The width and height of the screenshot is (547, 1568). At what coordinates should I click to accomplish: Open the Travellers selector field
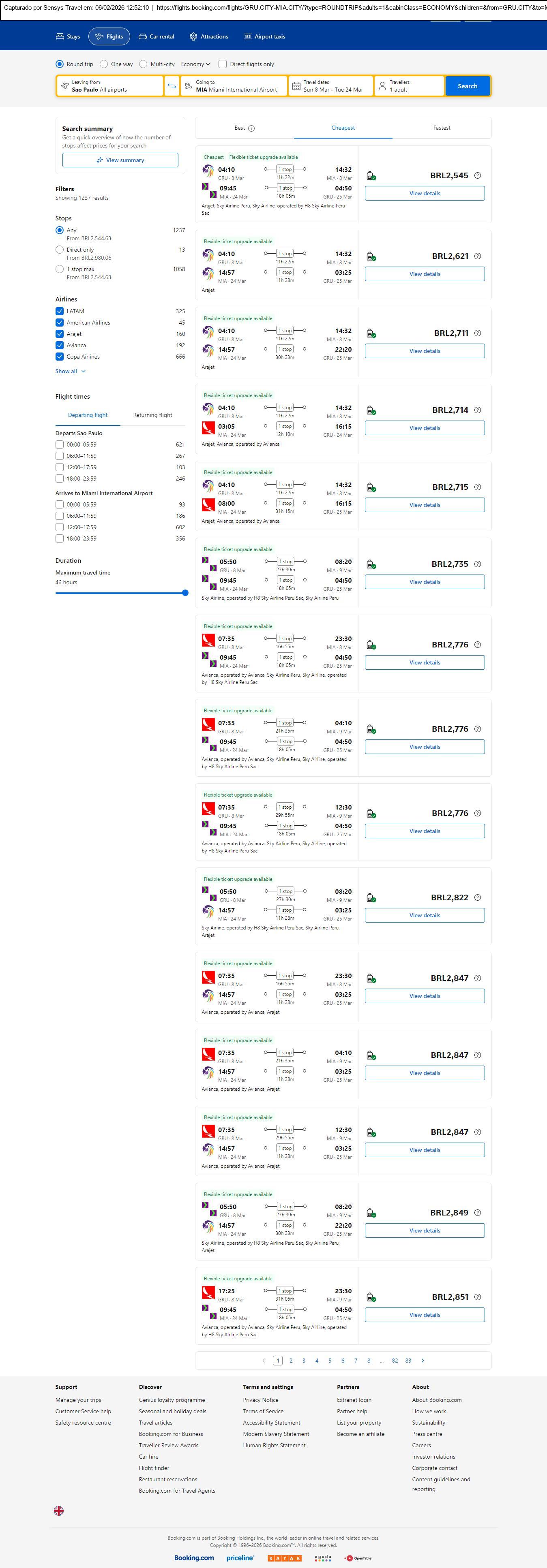(x=409, y=86)
